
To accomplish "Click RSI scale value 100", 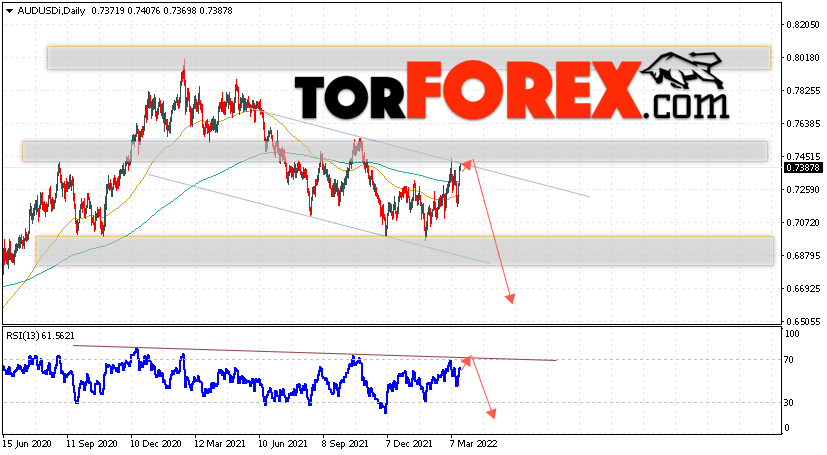I will (x=792, y=334).
